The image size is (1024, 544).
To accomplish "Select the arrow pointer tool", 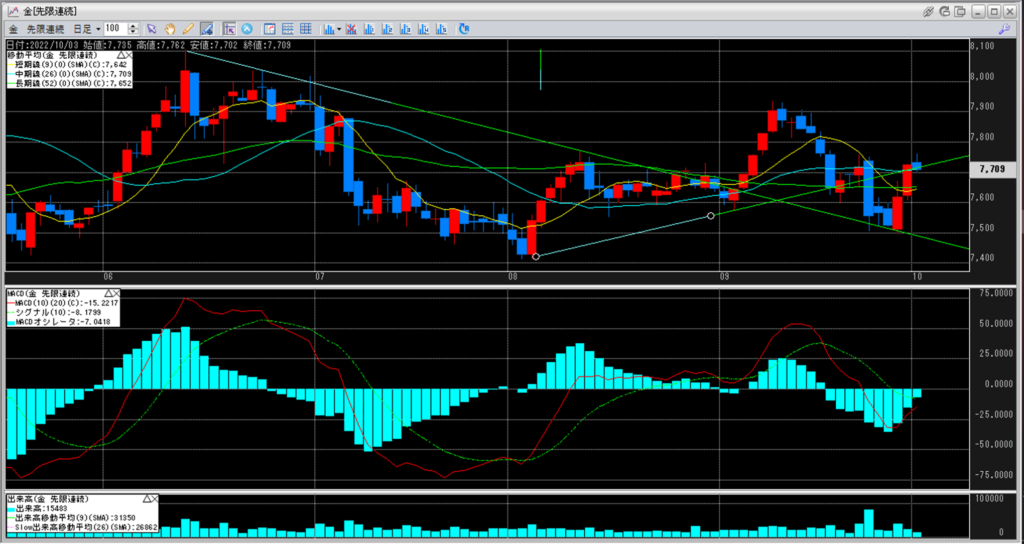I will pyautogui.click(x=152, y=29).
